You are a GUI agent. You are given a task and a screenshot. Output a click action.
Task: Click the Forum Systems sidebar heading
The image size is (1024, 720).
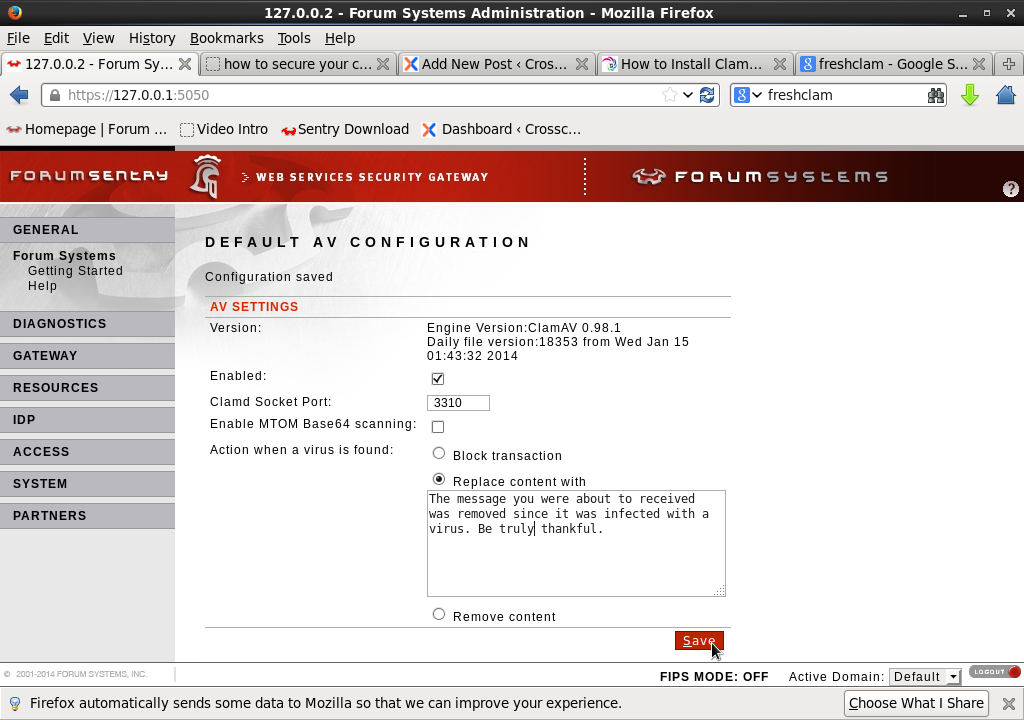point(64,255)
